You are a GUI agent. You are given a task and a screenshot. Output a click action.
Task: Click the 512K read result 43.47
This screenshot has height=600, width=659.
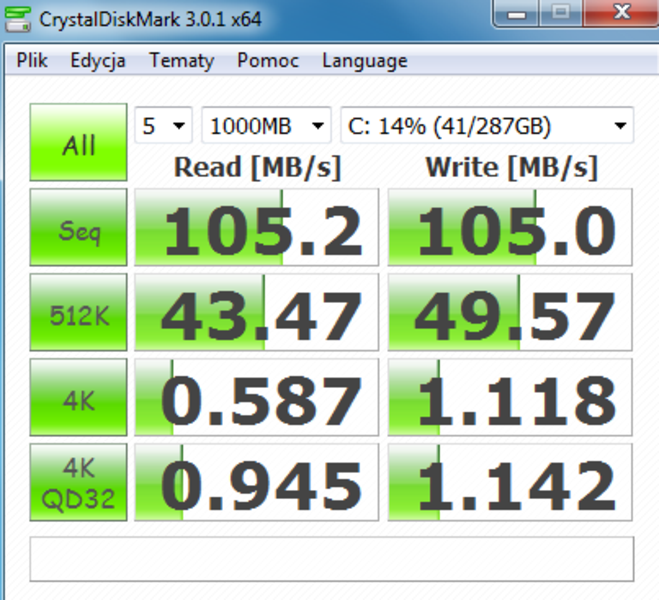256,312
